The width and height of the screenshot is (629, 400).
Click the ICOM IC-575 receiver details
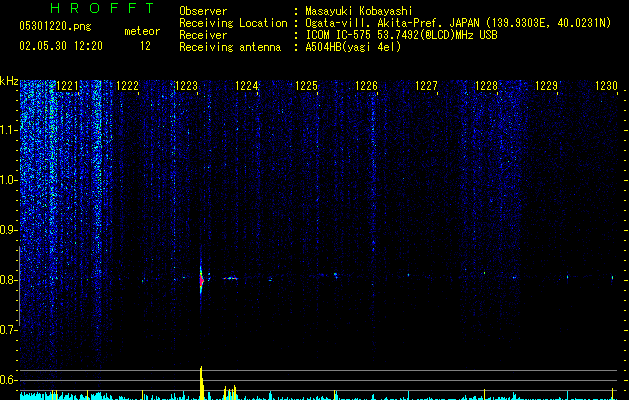coord(401,35)
